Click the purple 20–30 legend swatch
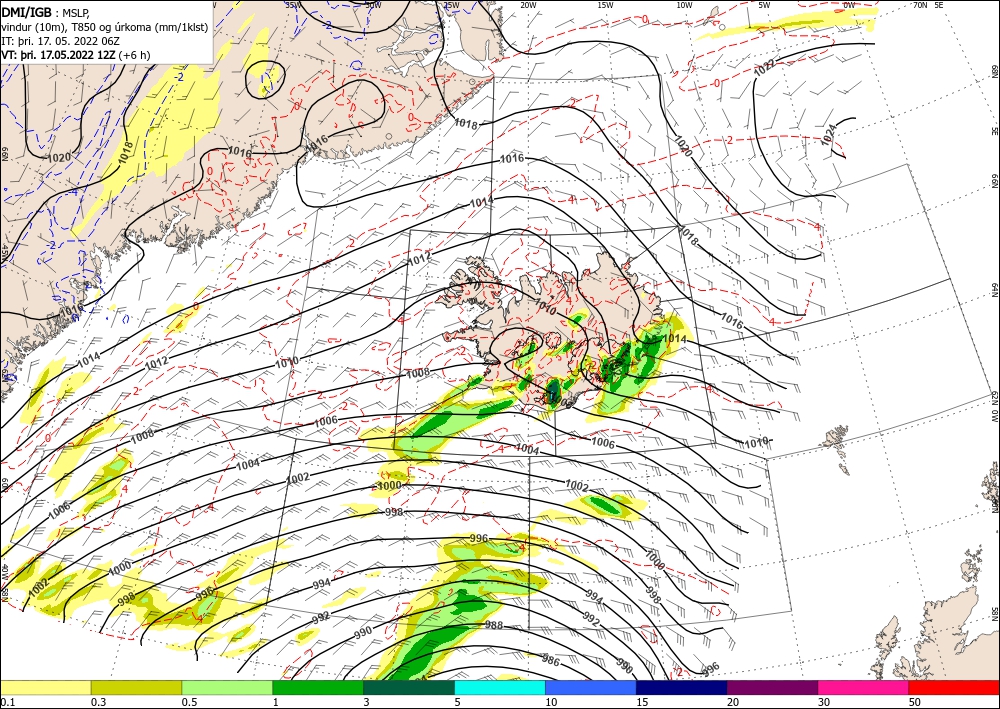 pos(772,687)
